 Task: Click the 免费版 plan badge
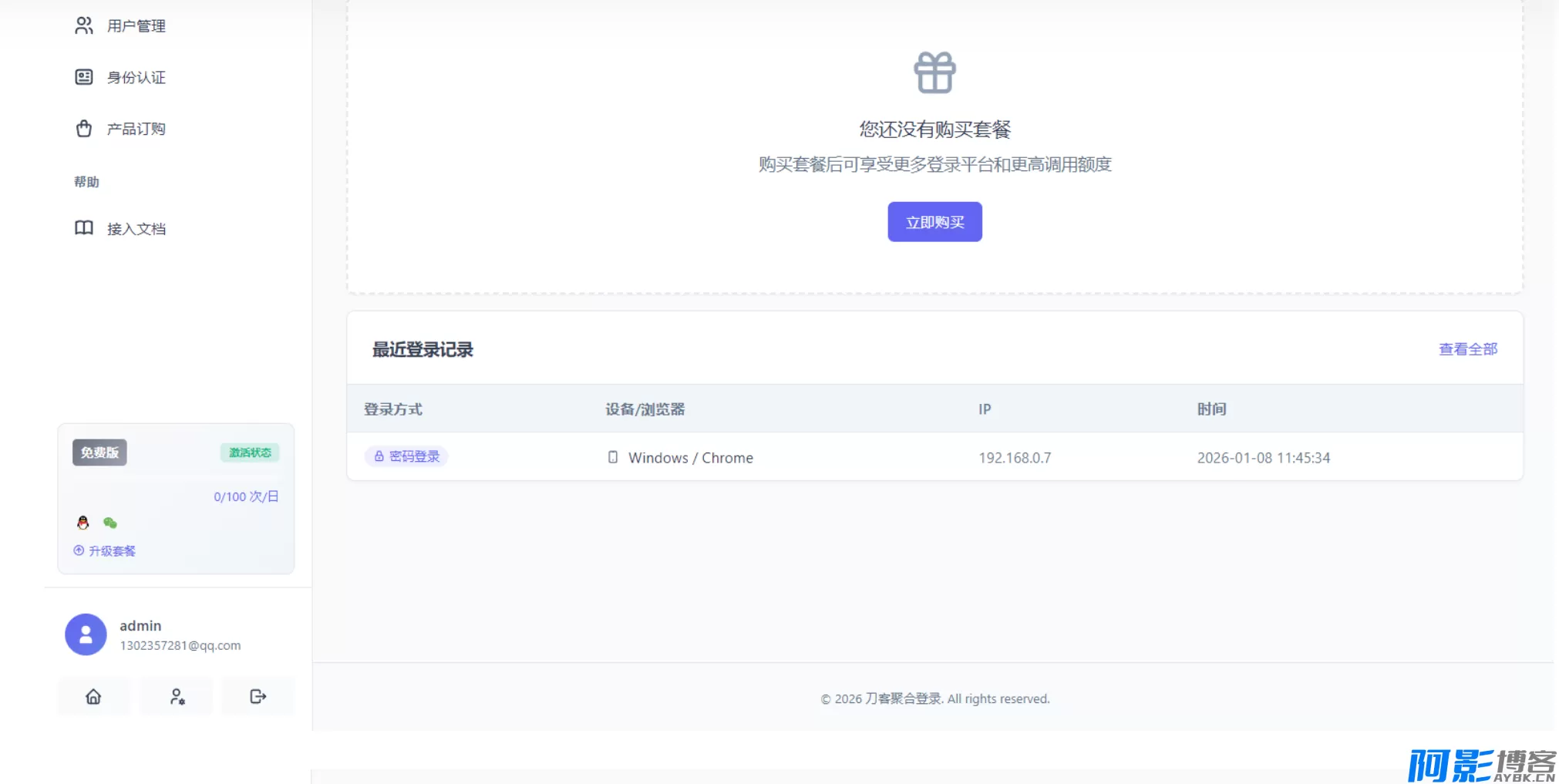[99, 453]
